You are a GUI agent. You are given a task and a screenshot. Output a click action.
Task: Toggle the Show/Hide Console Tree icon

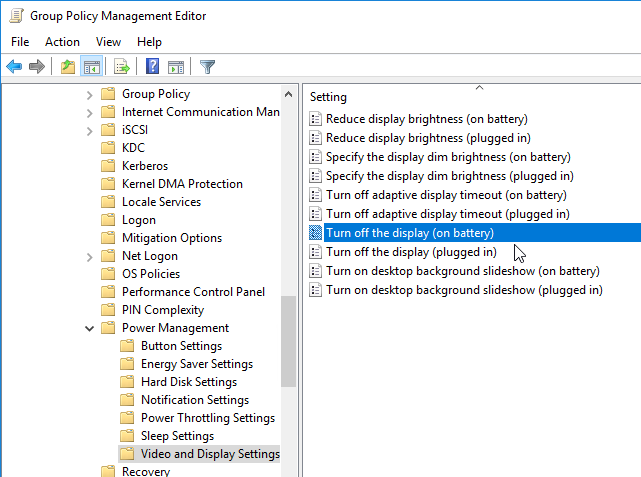point(92,66)
